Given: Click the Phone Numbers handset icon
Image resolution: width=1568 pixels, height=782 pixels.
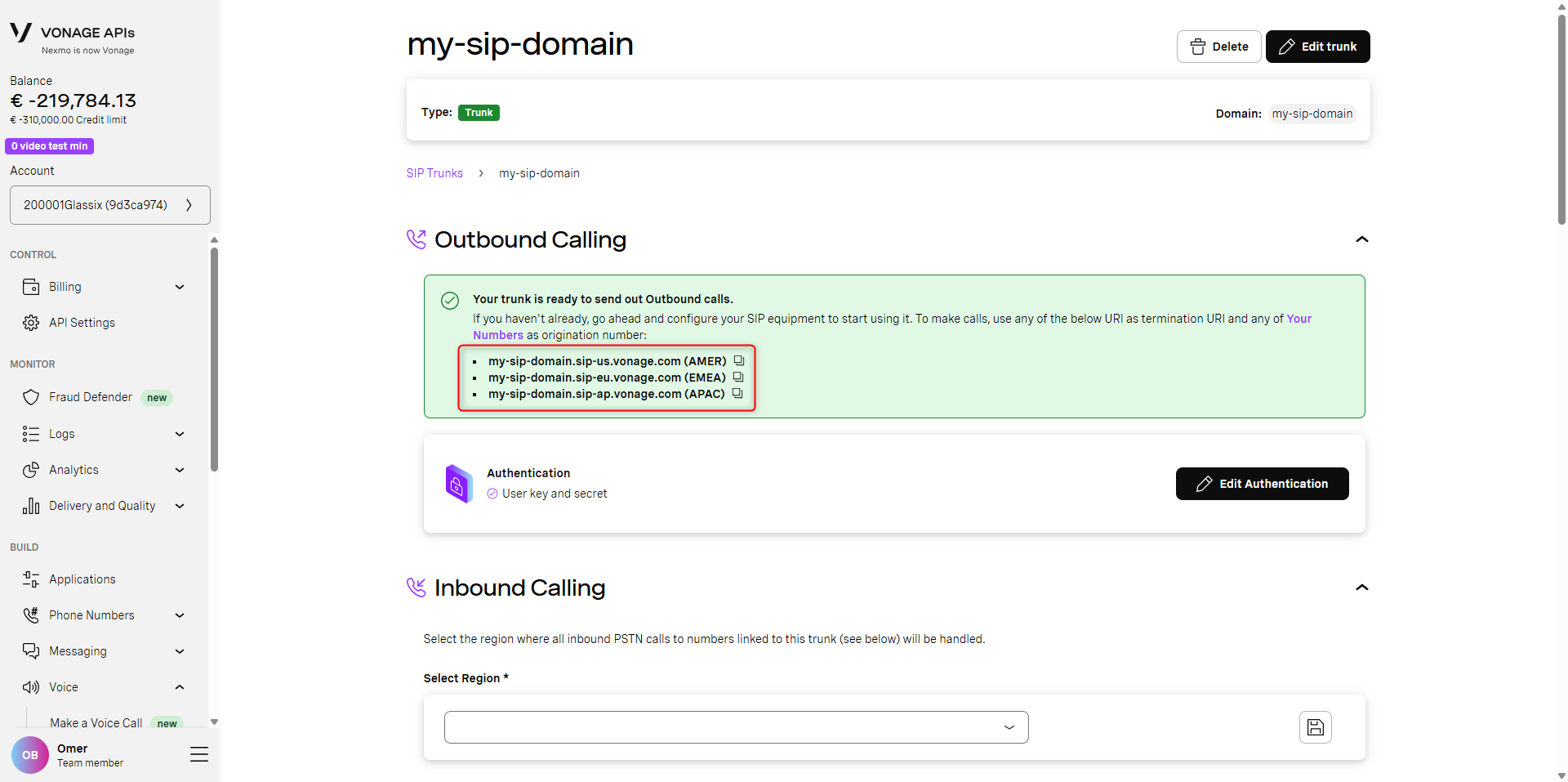Looking at the screenshot, I should coord(31,615).
